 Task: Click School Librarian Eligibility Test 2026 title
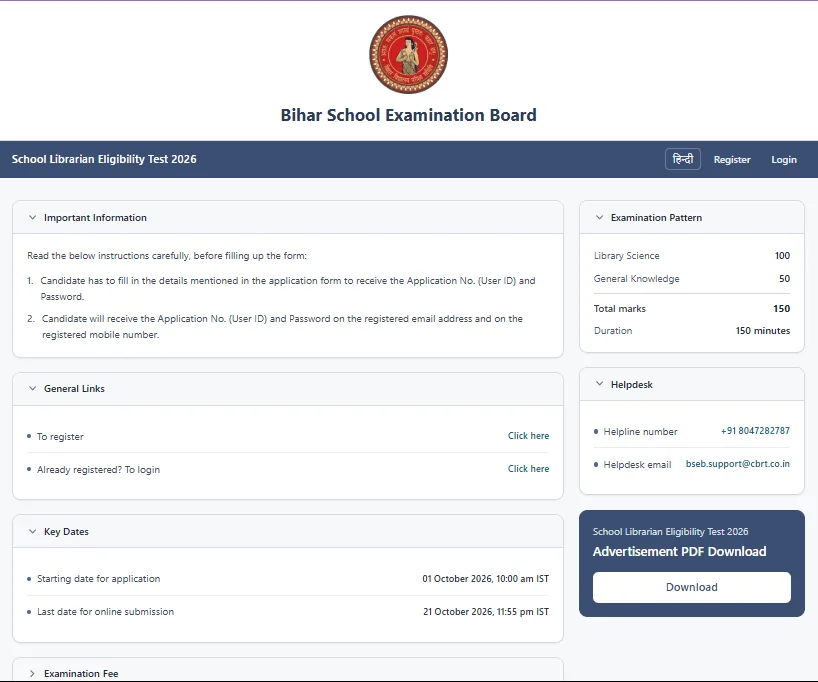(104, 159)
